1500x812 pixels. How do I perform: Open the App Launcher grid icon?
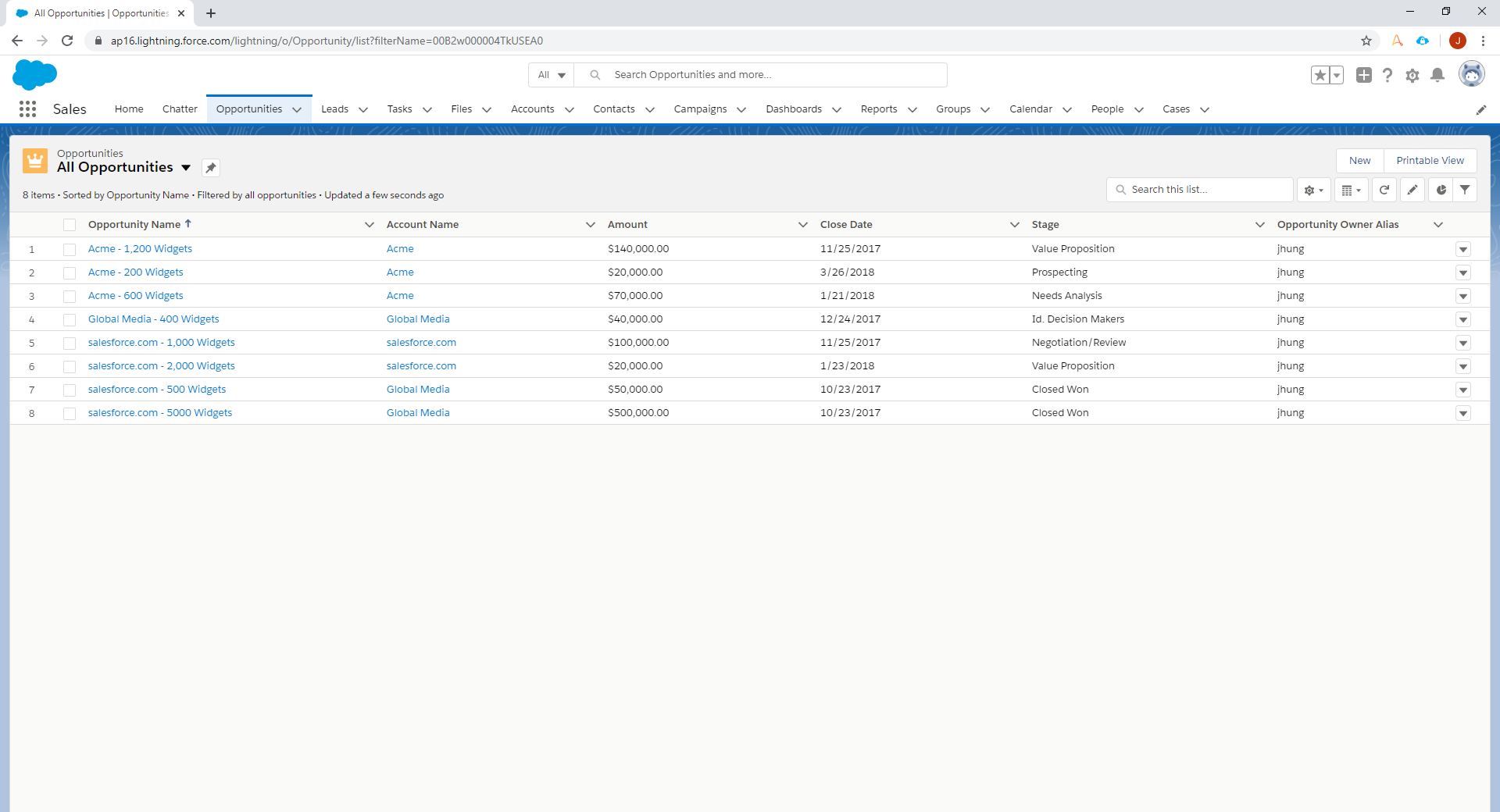pos(27,109)
